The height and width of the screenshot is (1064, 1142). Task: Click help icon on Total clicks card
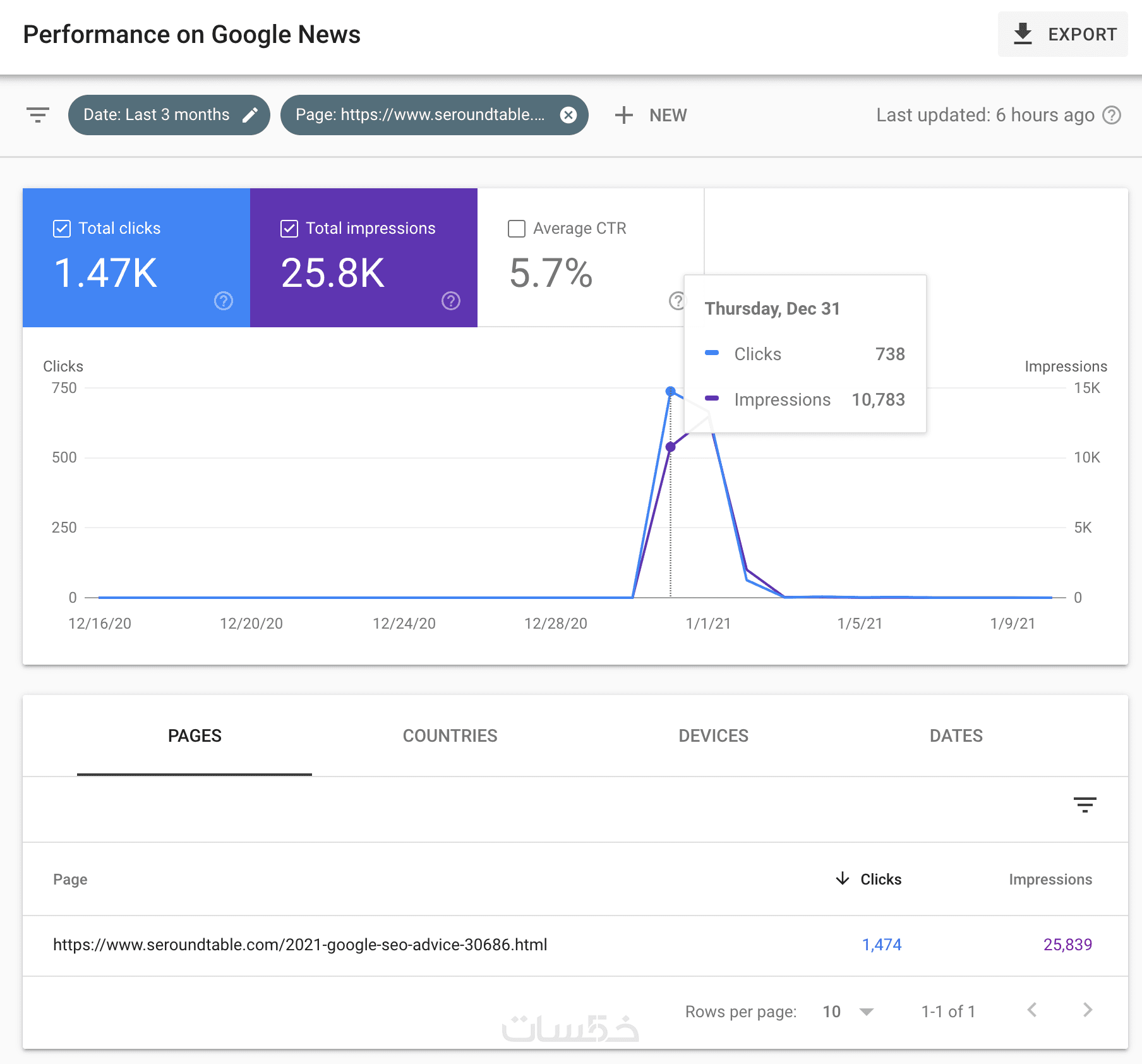tap(224, 301)
